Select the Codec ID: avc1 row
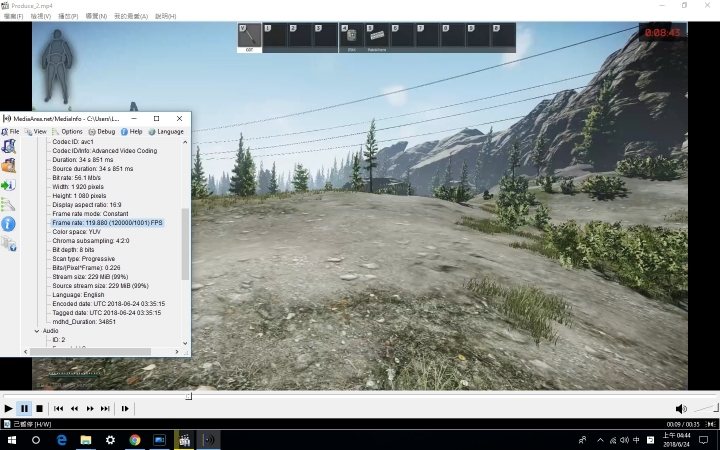This screenshot has width=720, height=450. (x=73, y=142)
